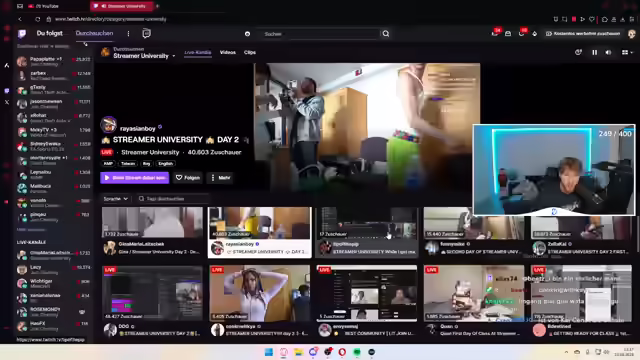
Task: Open the Opera browser taskbar icon
Action: tap(342, 352)
